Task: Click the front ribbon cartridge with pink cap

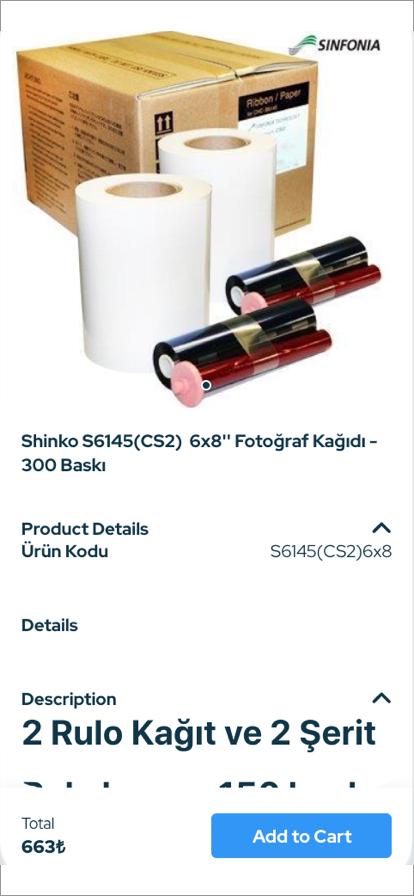Action: tap(243, 353)
